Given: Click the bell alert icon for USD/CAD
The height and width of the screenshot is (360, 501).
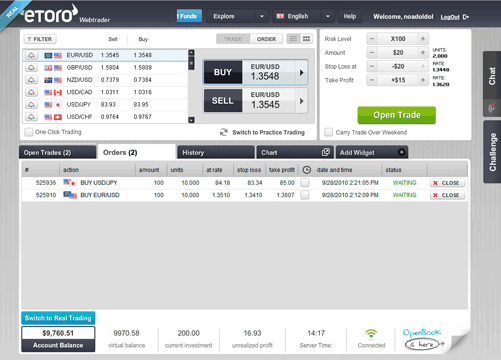Looking at the screenshot, I should click(31, 92).
